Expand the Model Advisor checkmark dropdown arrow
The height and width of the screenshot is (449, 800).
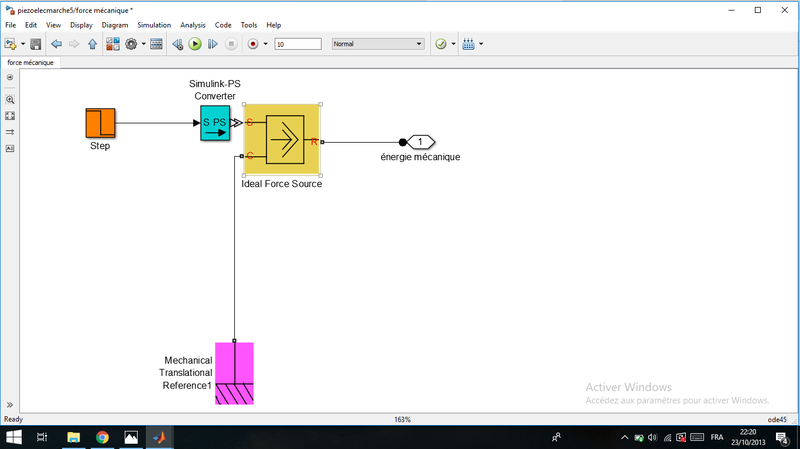tap(453, 44)
